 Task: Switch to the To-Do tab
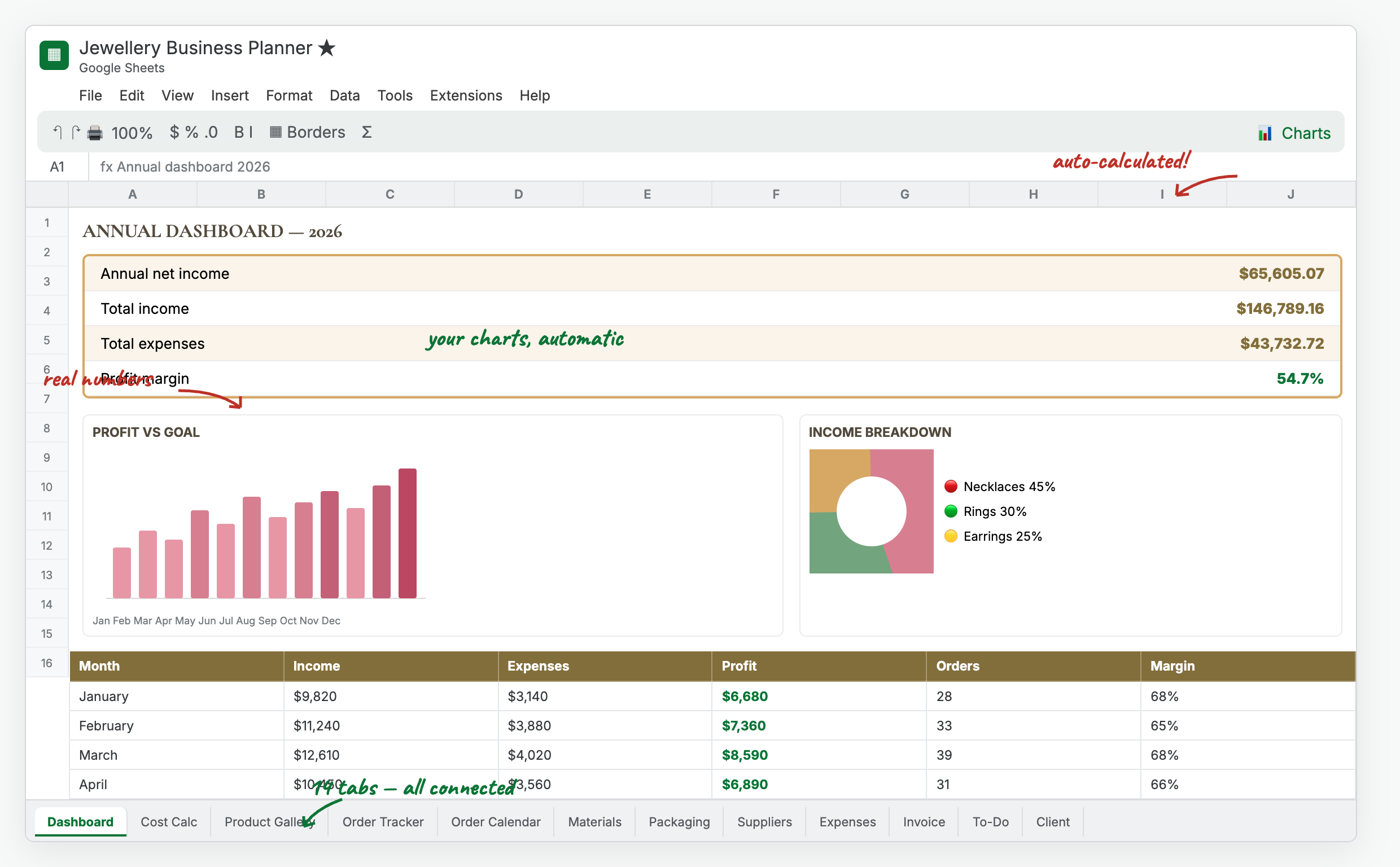pyautogui.click(x=990, y=822)
